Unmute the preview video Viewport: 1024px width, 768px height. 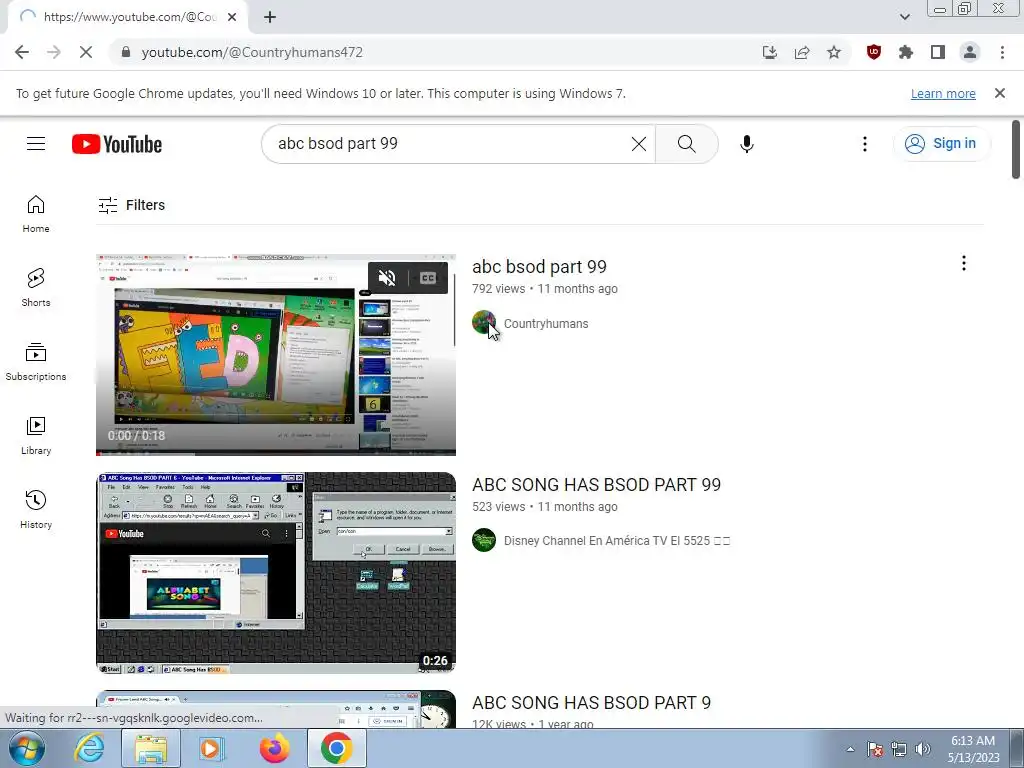pos(387,278)
